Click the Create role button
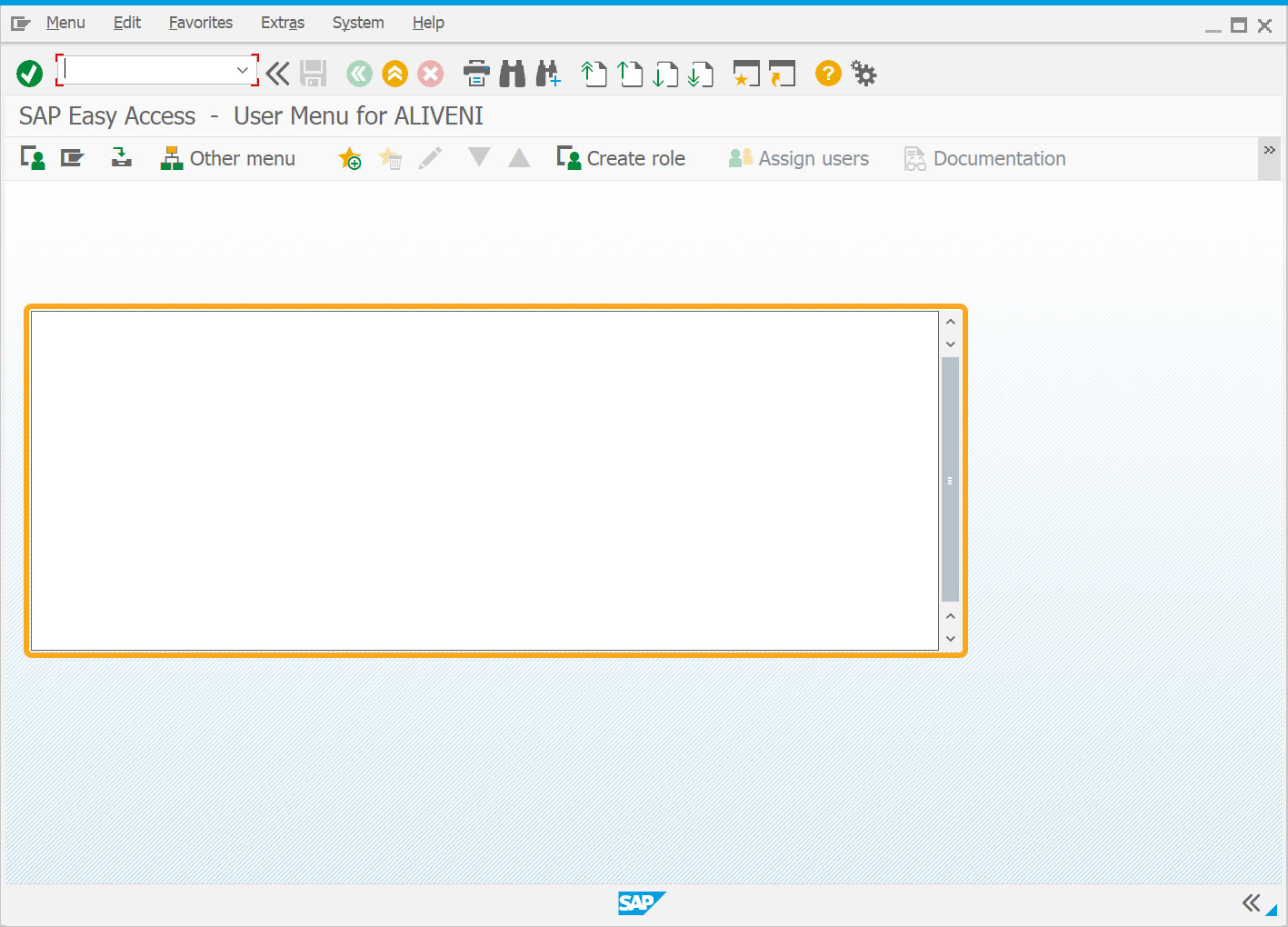Screen dimensions: 1288x927 pyautogui.click(x=622, y=158)
